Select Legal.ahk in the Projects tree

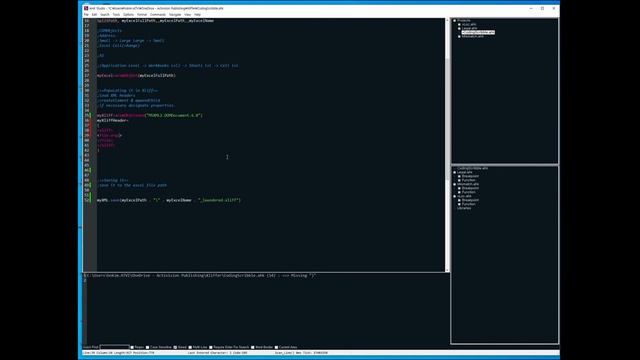469,29
